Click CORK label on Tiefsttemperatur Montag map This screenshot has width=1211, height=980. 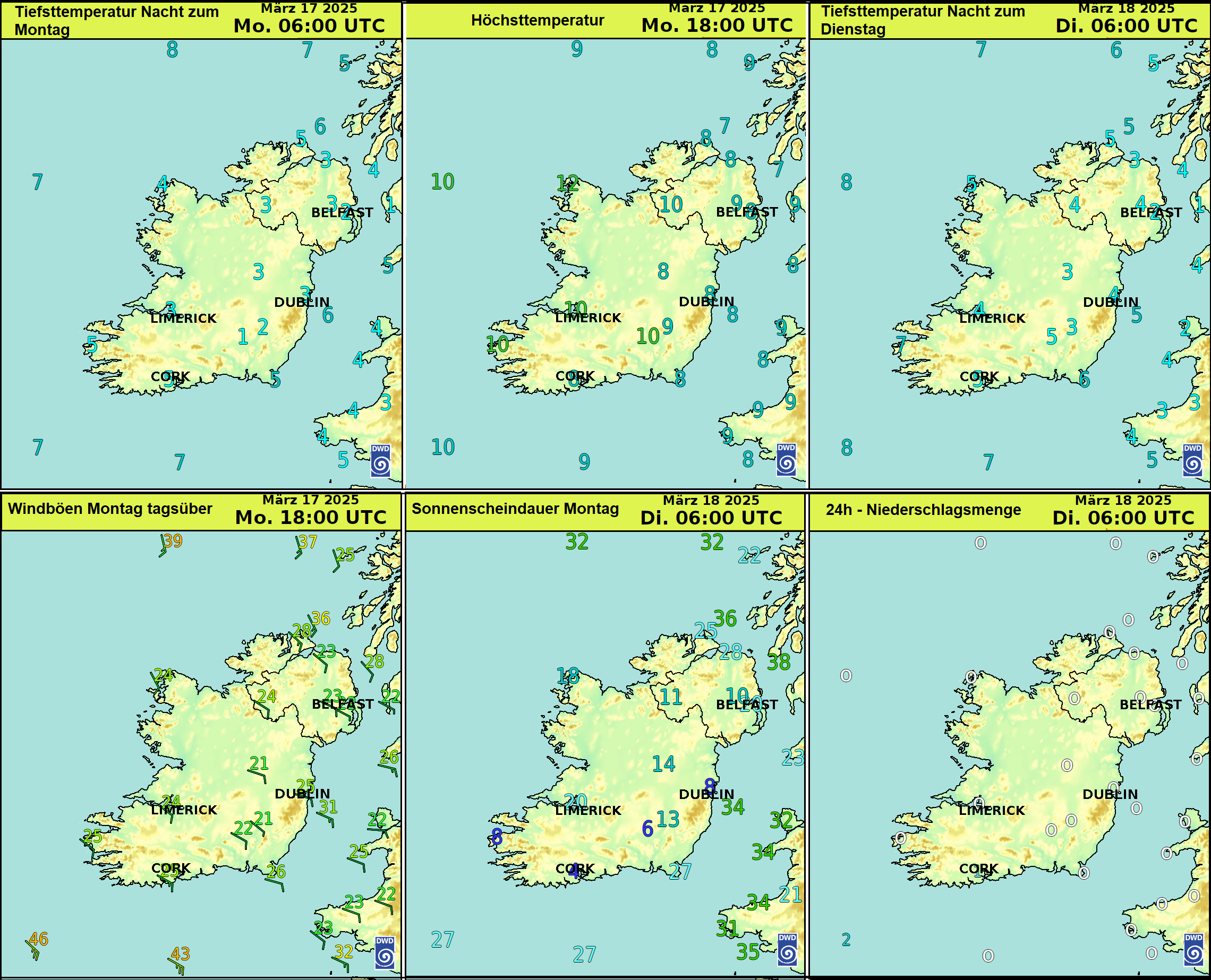click(170, 376)
